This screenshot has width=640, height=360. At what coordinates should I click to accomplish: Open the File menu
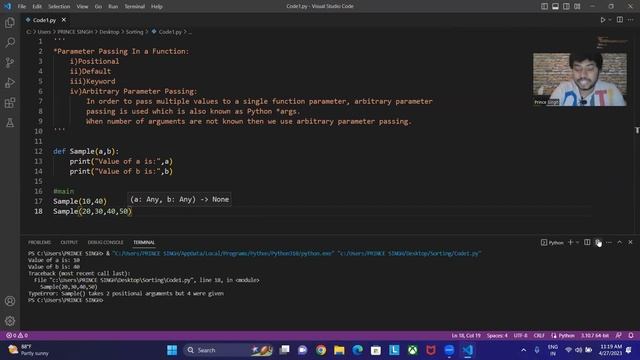tap(22, 7)
